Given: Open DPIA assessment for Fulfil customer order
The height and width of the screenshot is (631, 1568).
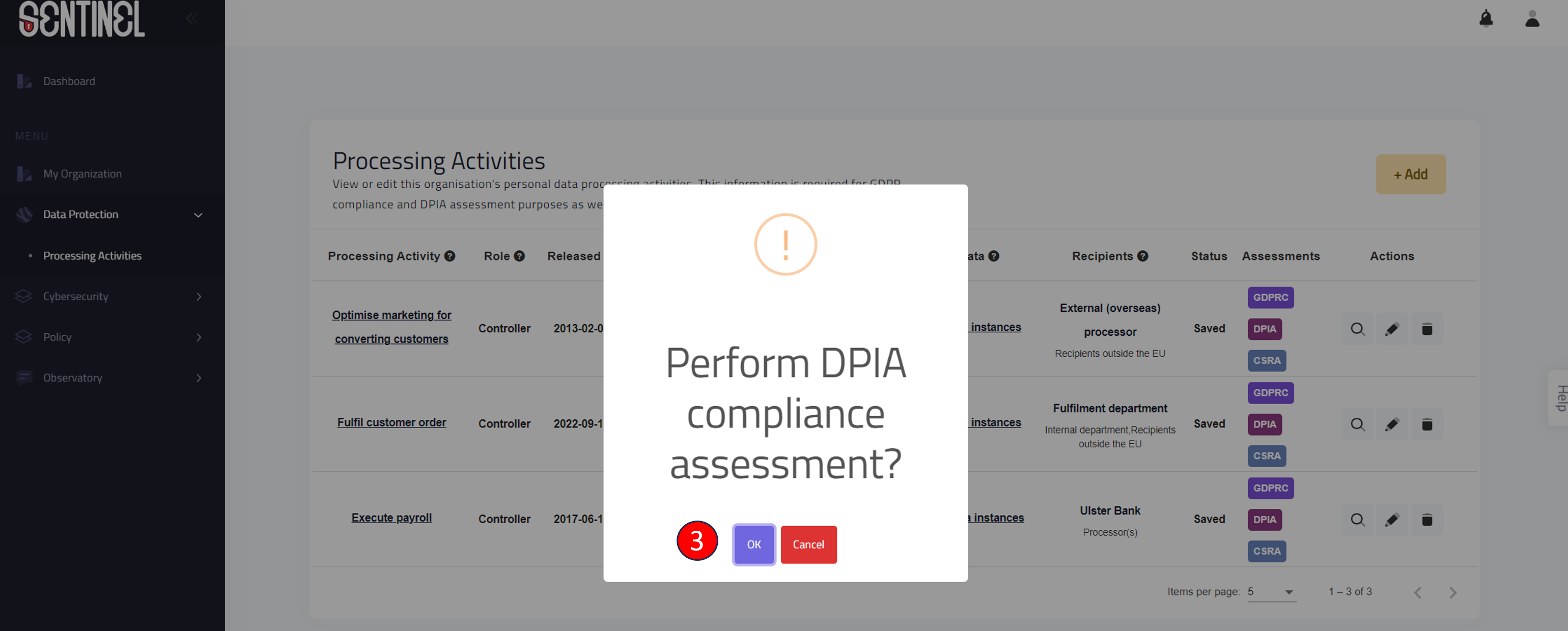Looking at the screenshot, I should [1264, 425].
